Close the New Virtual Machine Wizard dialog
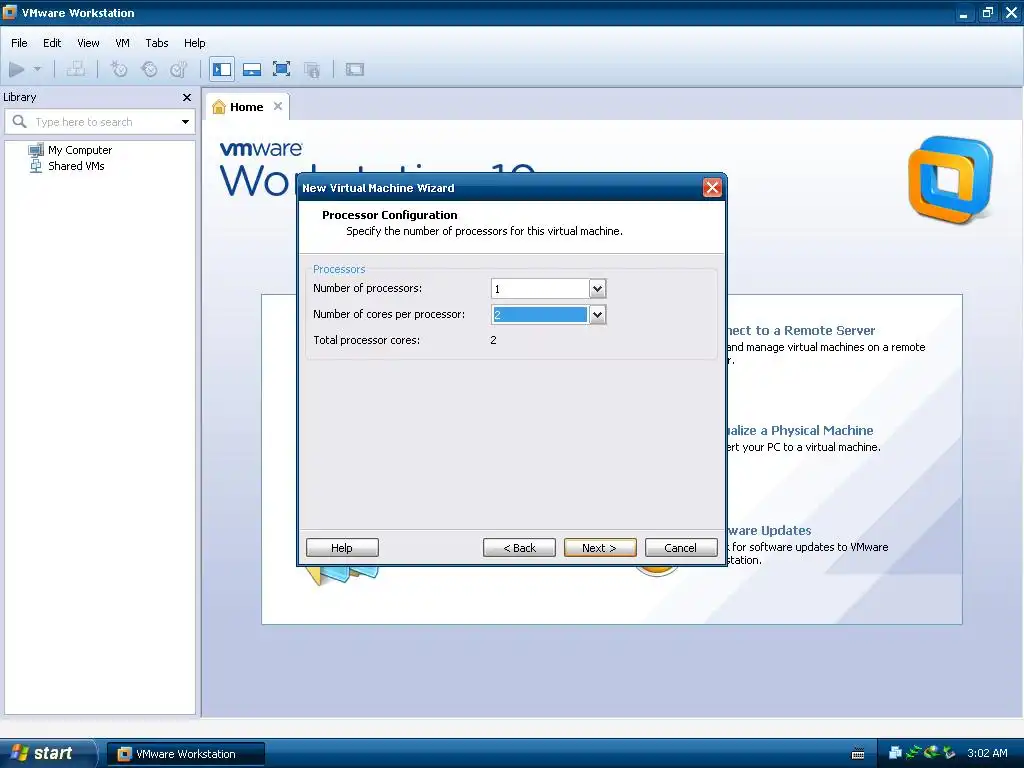 point(712,188)
